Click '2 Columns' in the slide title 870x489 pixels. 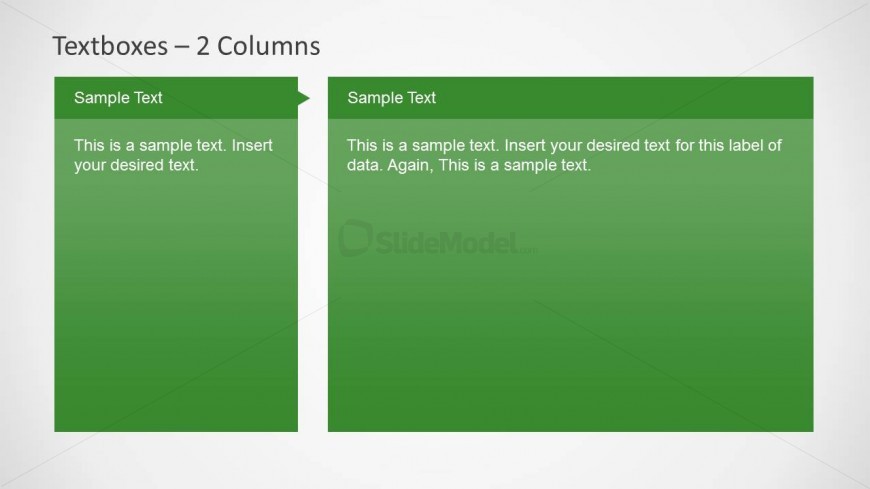click(258, 46)
